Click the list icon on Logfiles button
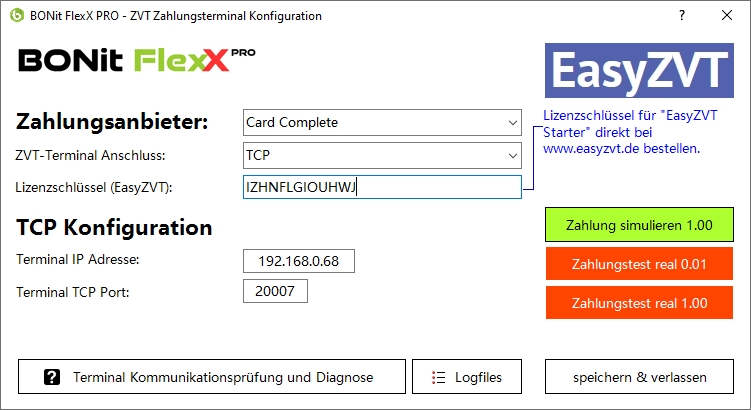Viewport: 751px width, 410px height. pos(438,377)
